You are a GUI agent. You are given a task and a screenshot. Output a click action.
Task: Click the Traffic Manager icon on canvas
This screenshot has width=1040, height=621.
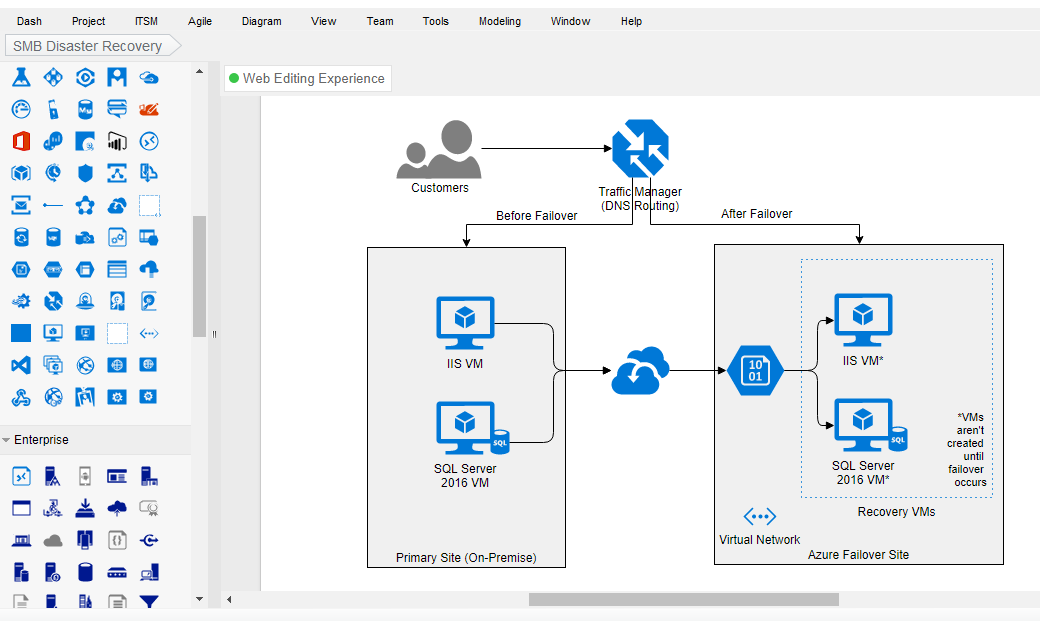(640, 149)
